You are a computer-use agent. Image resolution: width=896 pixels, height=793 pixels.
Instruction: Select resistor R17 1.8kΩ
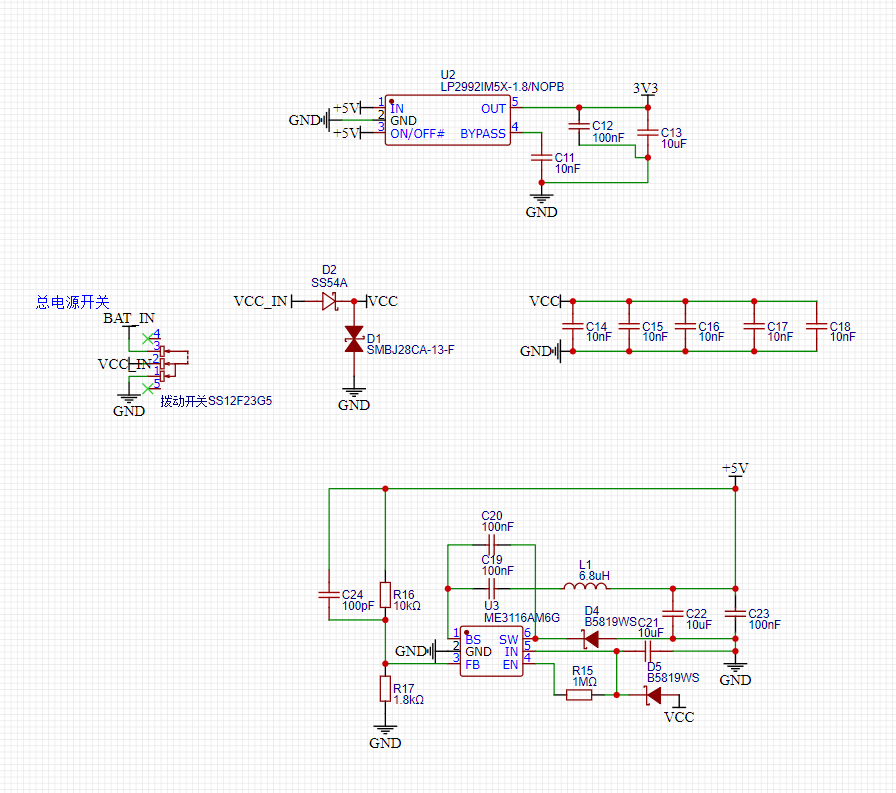click(x=385, y=689)
